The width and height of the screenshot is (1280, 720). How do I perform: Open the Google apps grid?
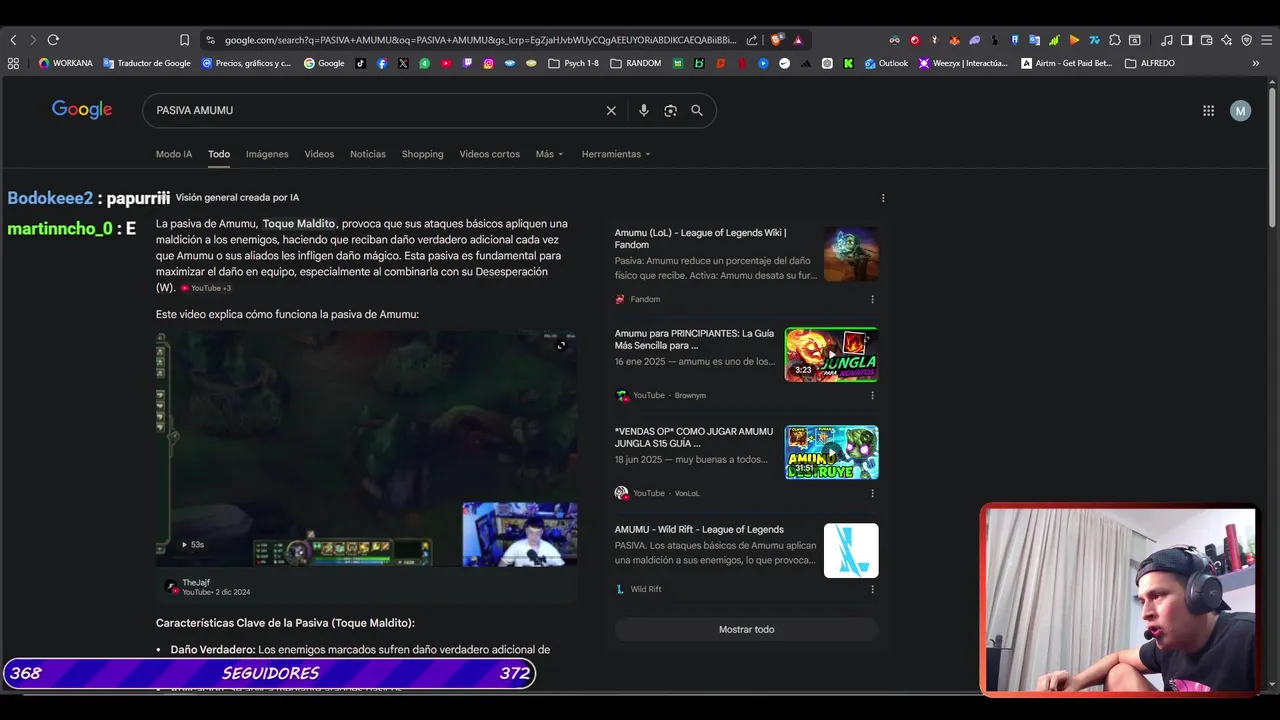pos(1208,111)
